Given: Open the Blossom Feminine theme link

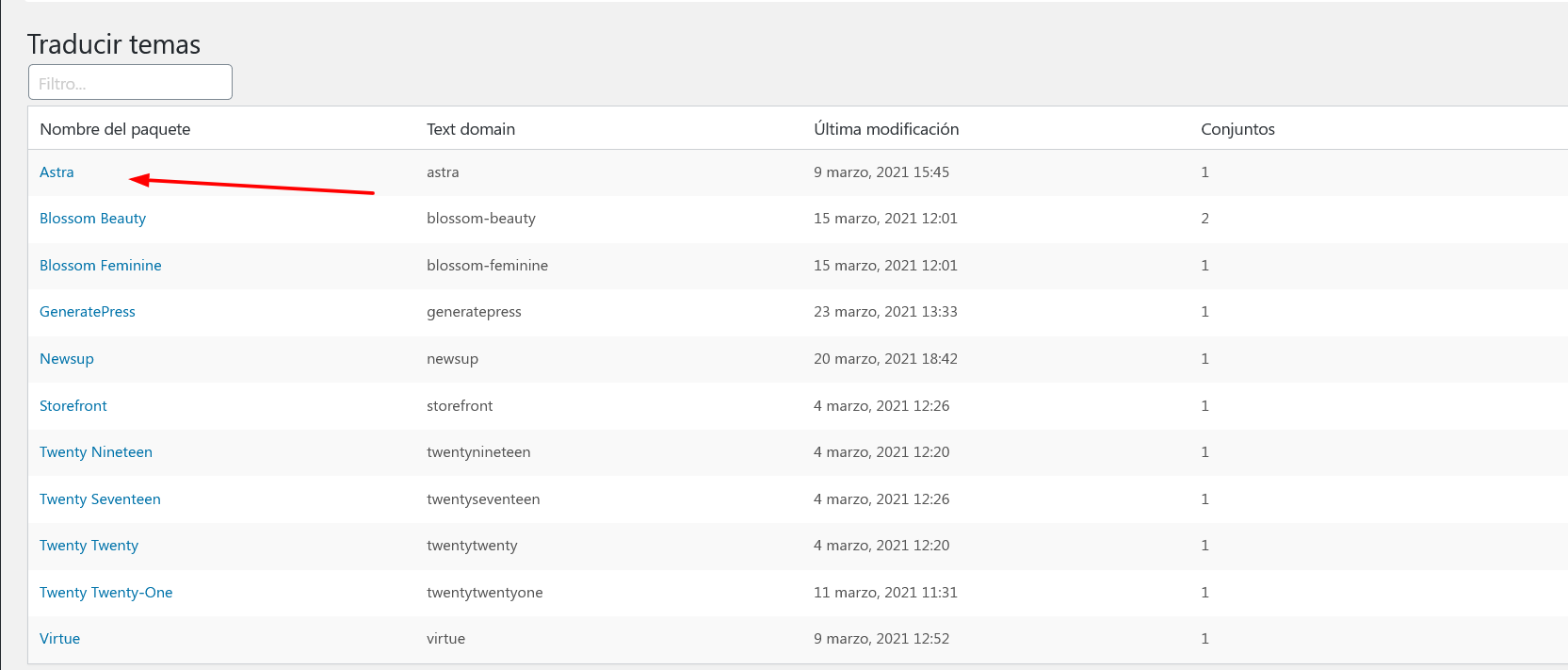Looking at the screenshot, I should (x=101, y=266).
